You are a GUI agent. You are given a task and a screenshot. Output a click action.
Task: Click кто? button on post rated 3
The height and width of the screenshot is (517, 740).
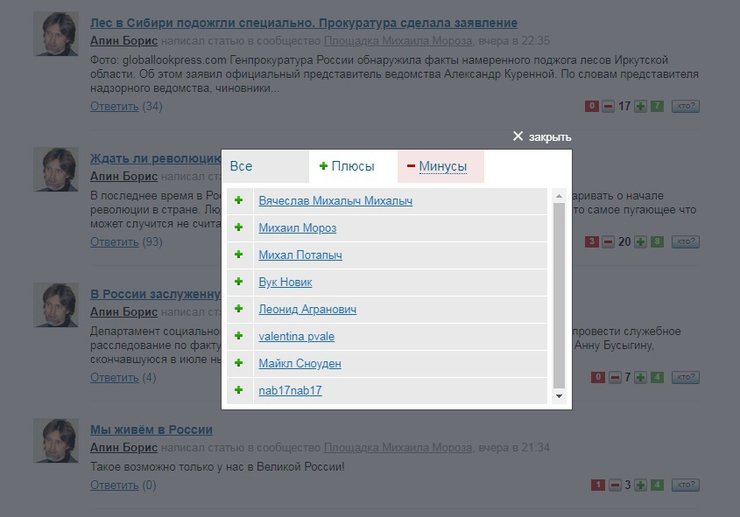coord(686,485)
